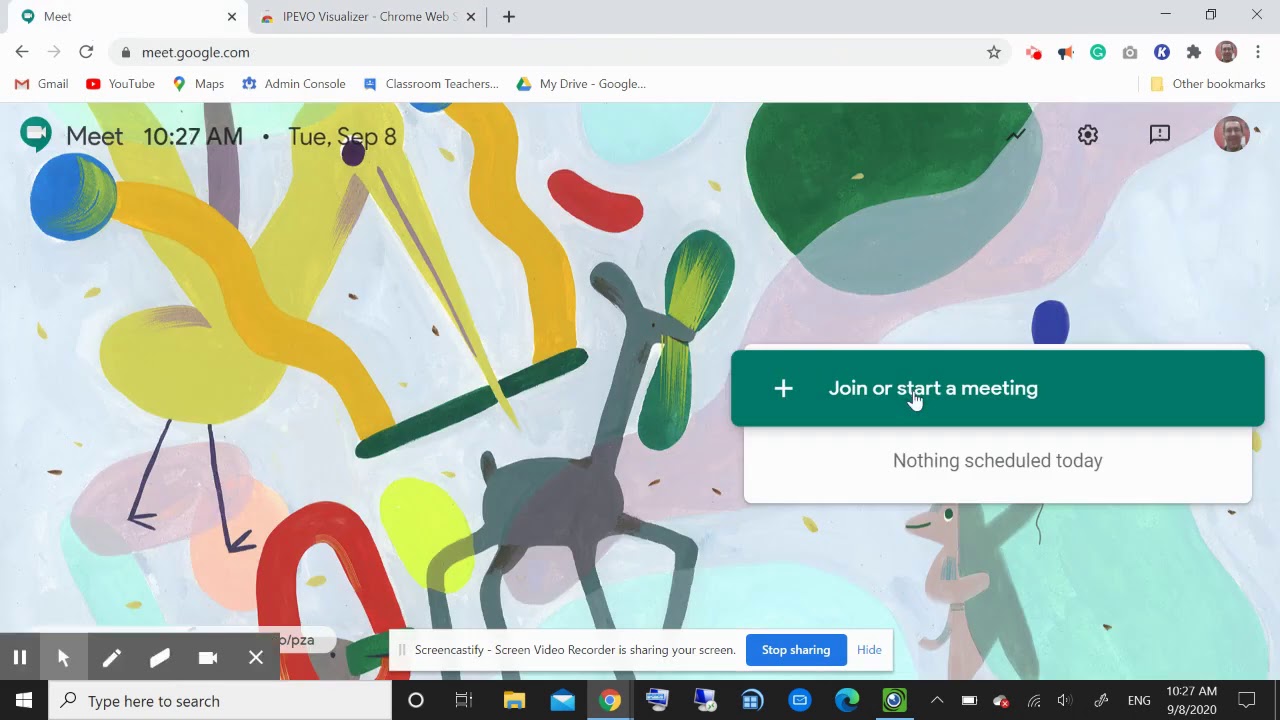Open the Chrome extensions puzzle menu
The width and height of the screenshot is (1280, 720).
tap(1194, 52)
